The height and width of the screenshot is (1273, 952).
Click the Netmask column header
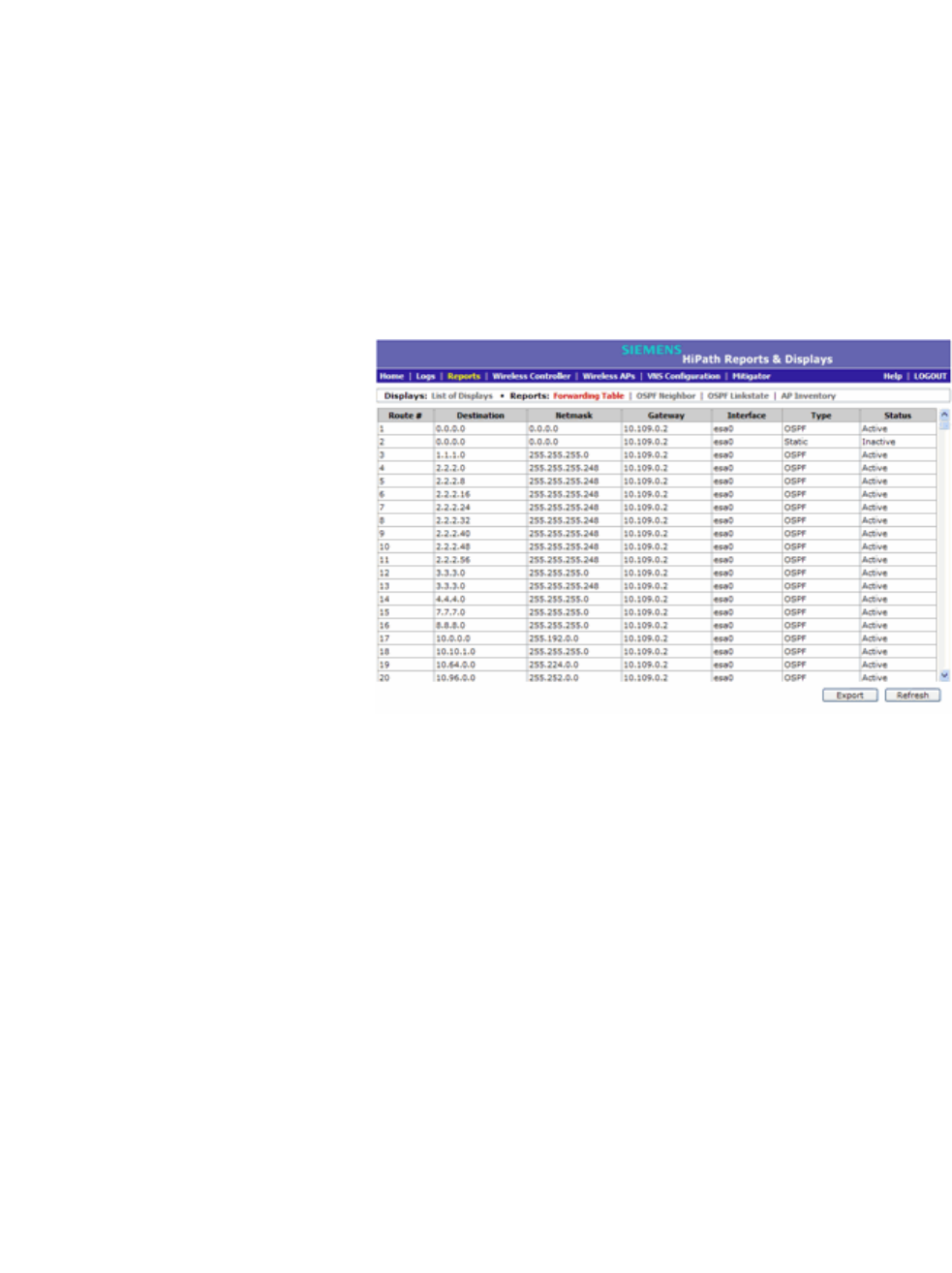click(573, 416)
